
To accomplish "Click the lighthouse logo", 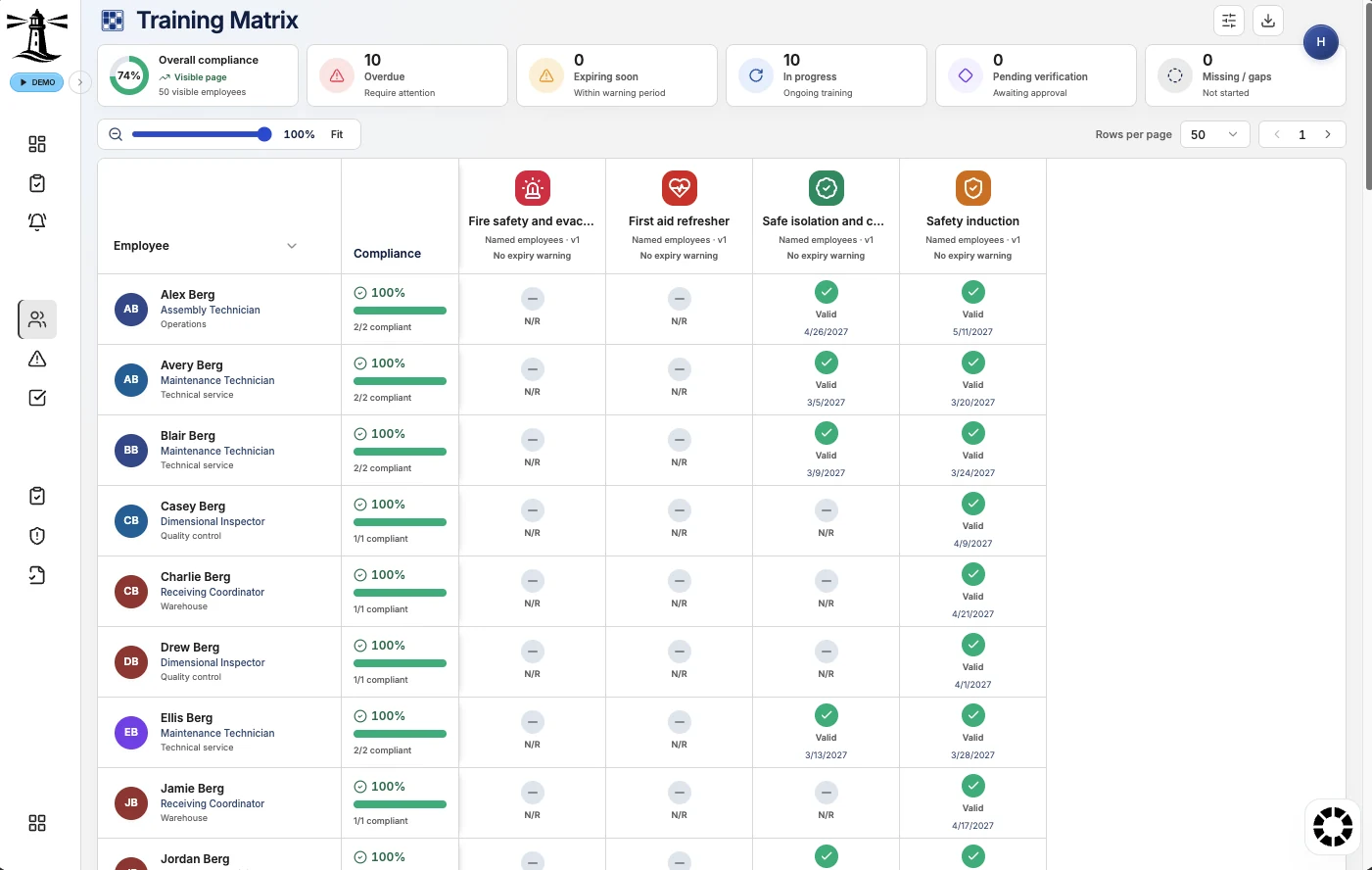I will [x=37, y=35].
